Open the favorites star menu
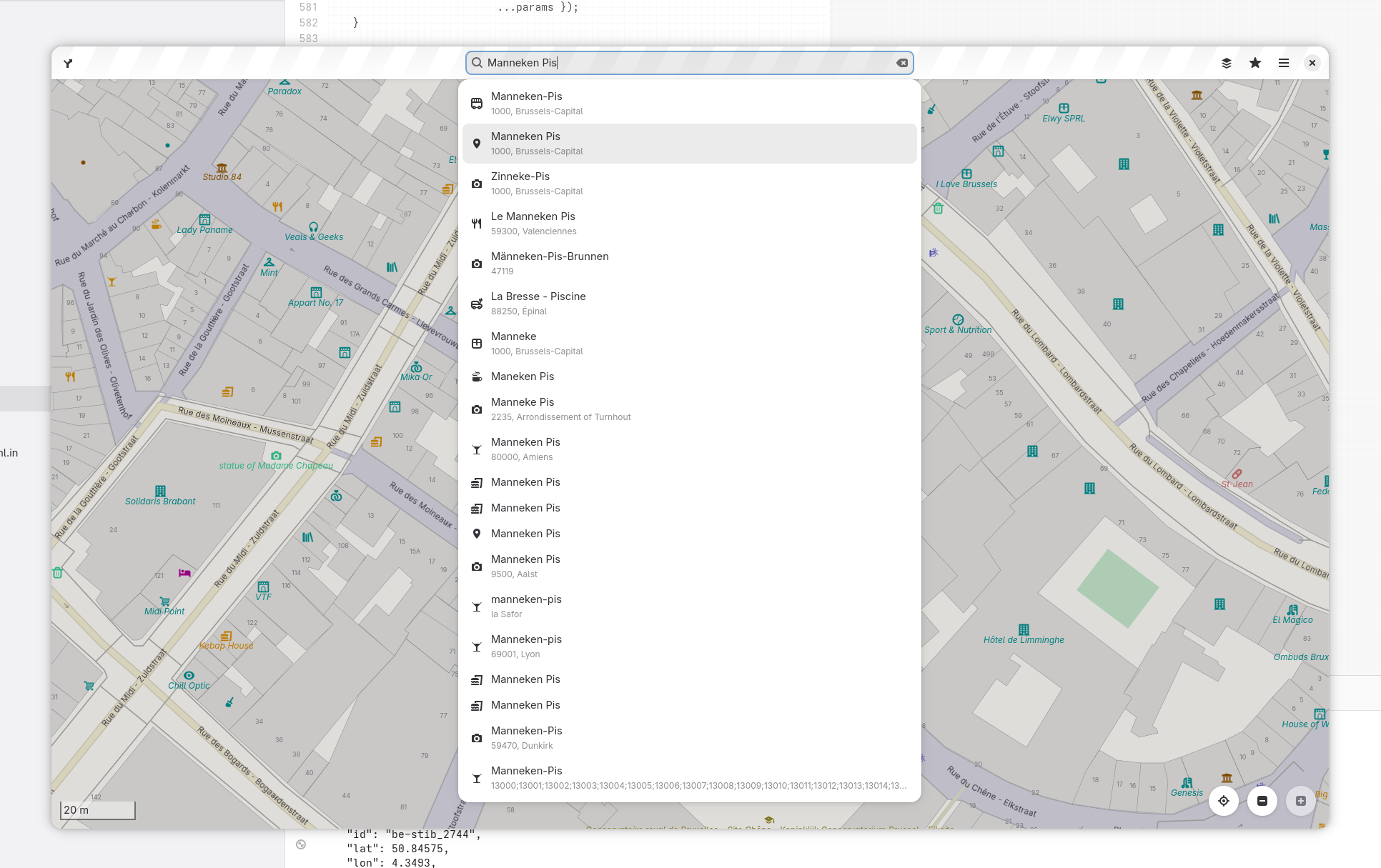 pos(1255,63)
